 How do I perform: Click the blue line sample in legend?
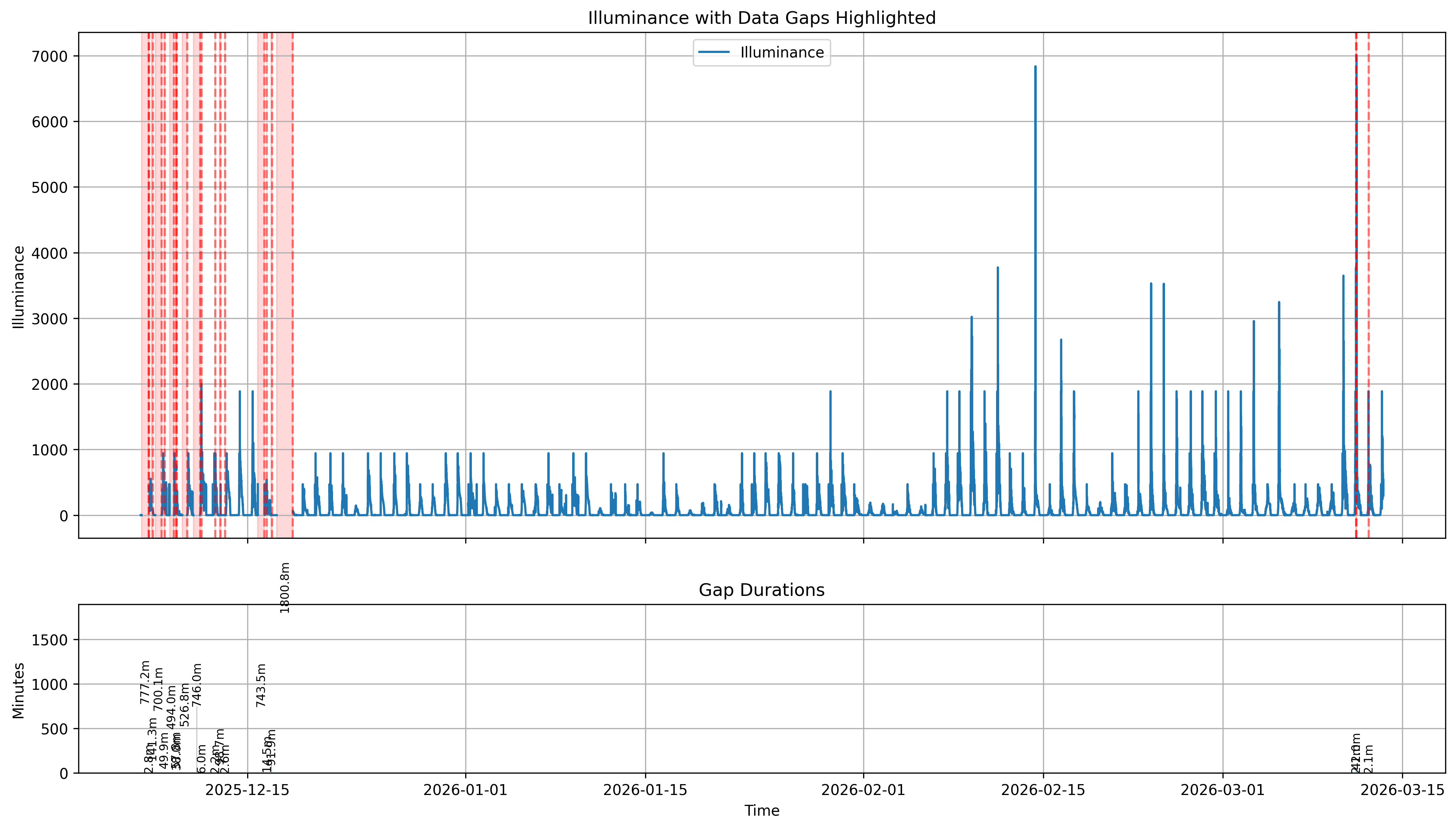(x=714, y=52)
